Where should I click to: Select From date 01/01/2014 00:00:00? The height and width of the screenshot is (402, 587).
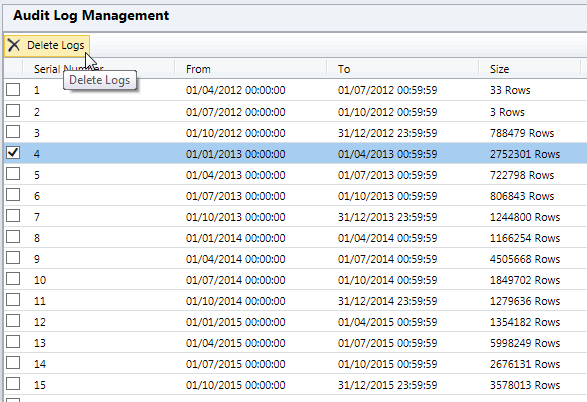coord(235,238)
